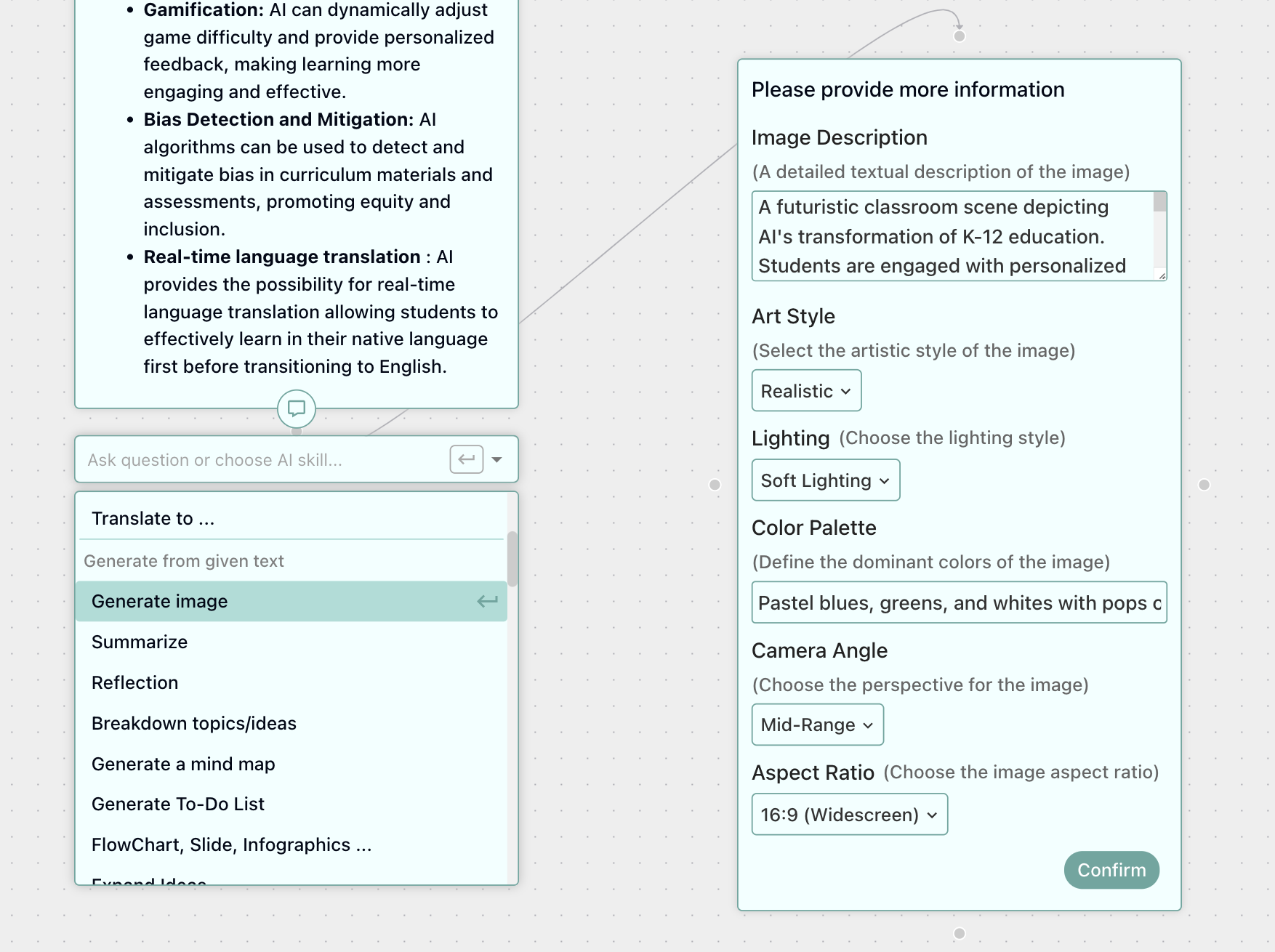Open the 16:9 Widescreen aspect ratio dropdown
1275x952 pixels.
click(x=848, y=814)
